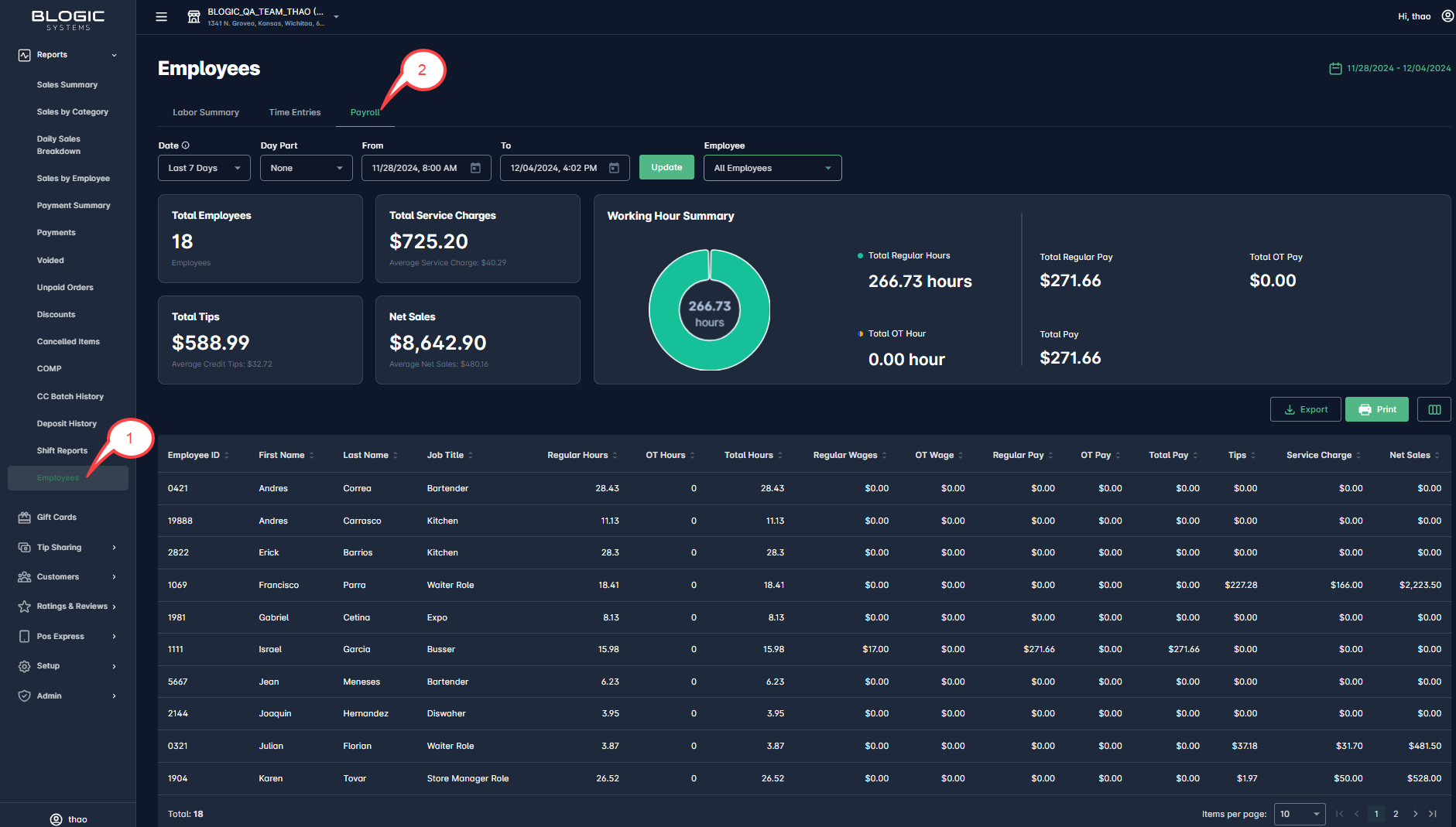Image resolution: width=1456 pixels, height=827 pixels.
Task: Click the calendar date range at top right
Action: click(x=1390, y=68)
